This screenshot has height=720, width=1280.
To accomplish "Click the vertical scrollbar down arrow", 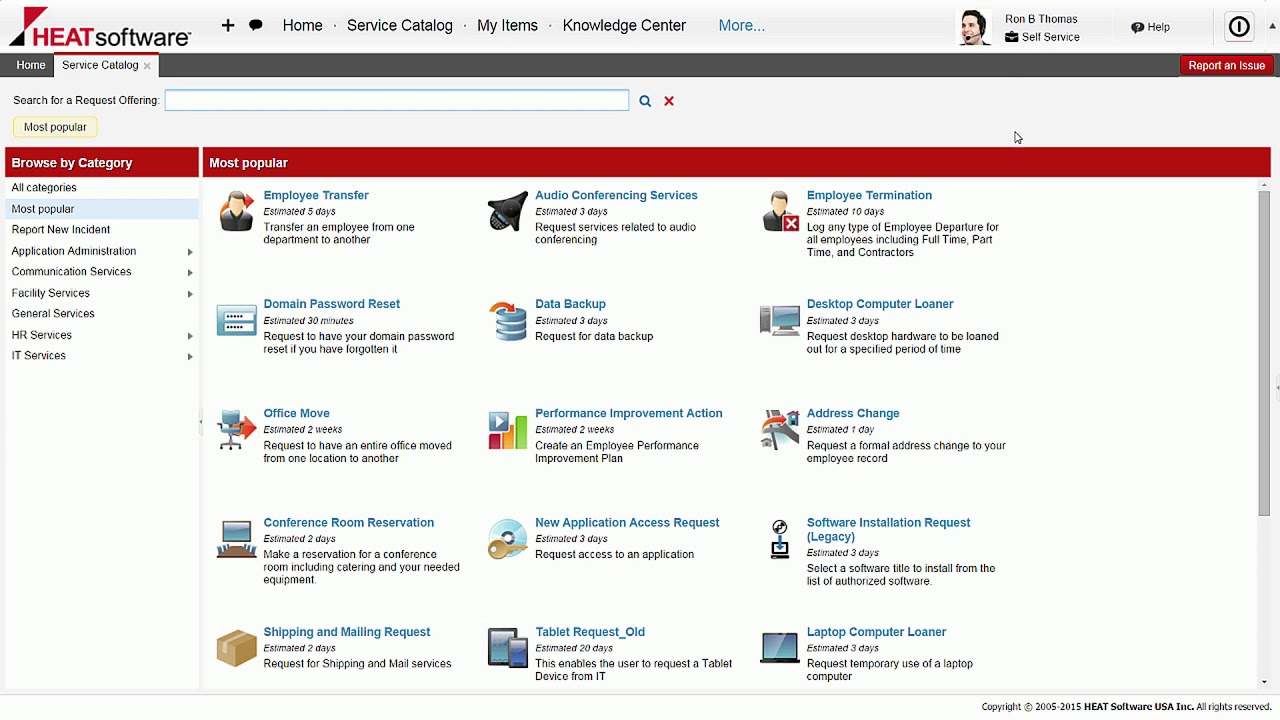I will click(1264, 682).
